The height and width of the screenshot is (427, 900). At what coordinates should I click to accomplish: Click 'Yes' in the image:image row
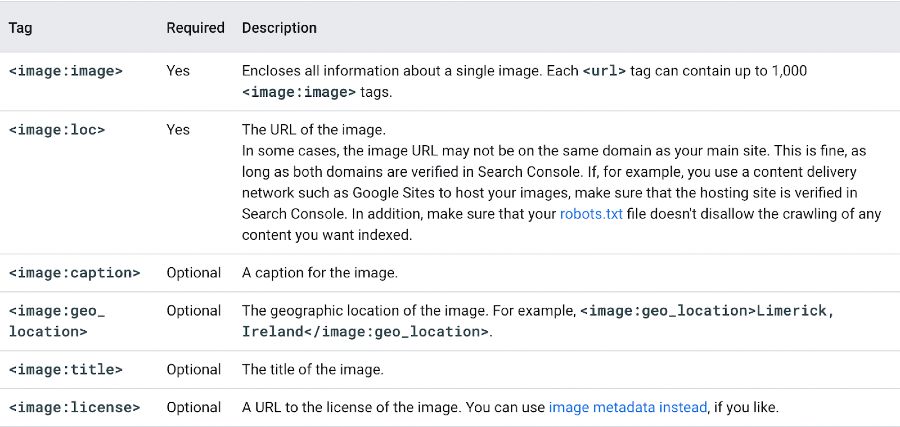178,71
